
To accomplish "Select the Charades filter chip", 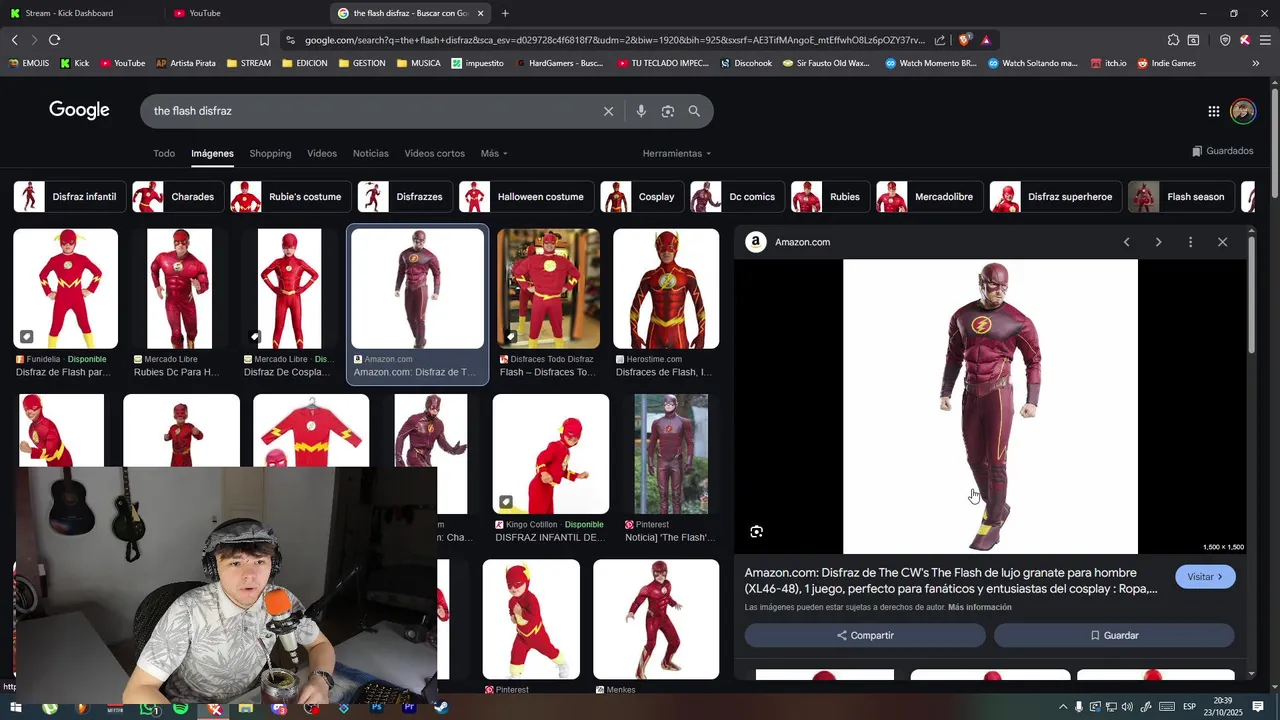I will (x=176, y=197).
